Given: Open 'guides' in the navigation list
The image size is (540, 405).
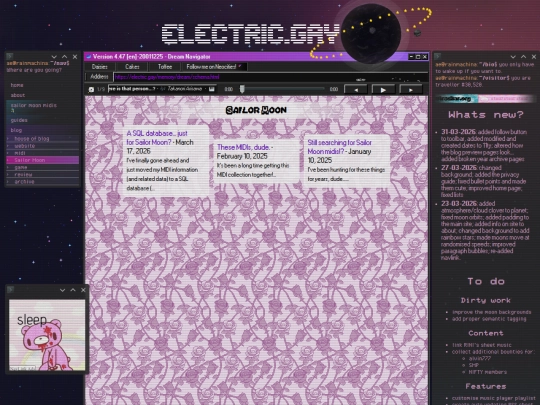Looking at the screenshot, I should click(19, 120).
